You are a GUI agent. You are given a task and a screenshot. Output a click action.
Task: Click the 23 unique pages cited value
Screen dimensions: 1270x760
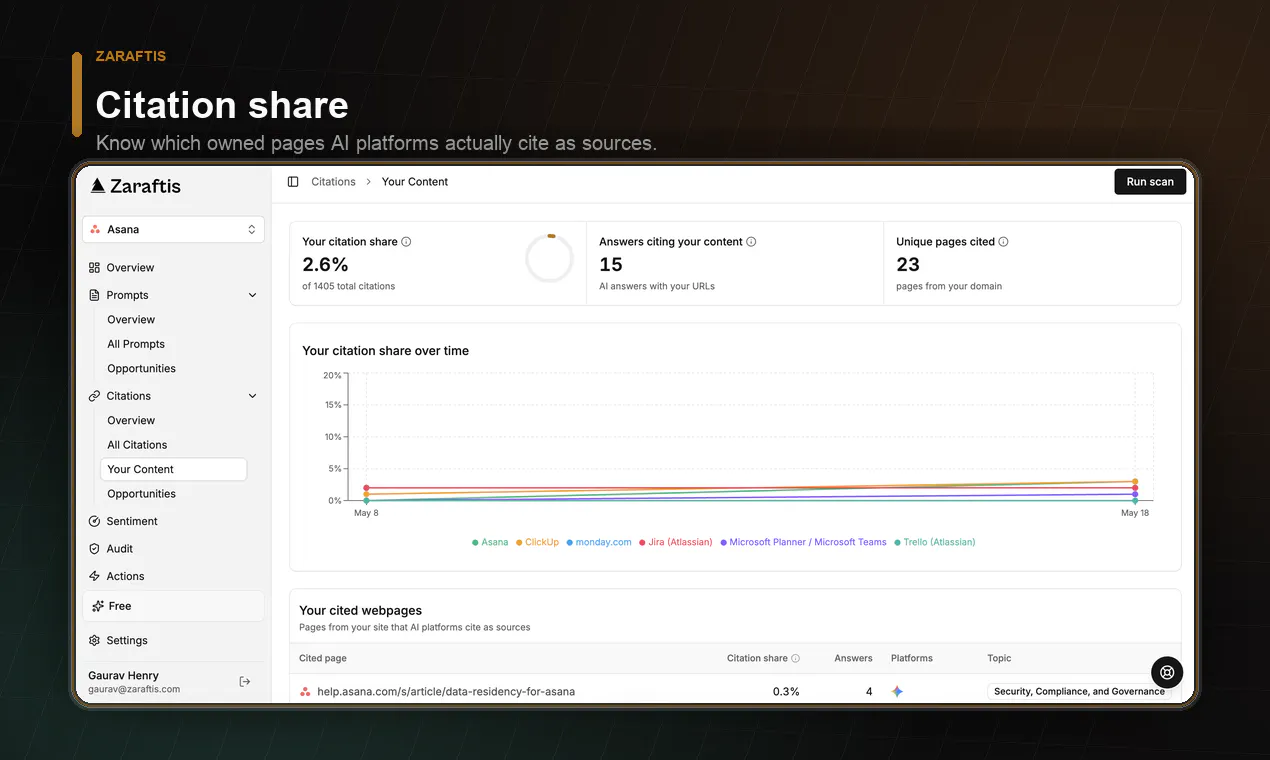click(908, 265)
